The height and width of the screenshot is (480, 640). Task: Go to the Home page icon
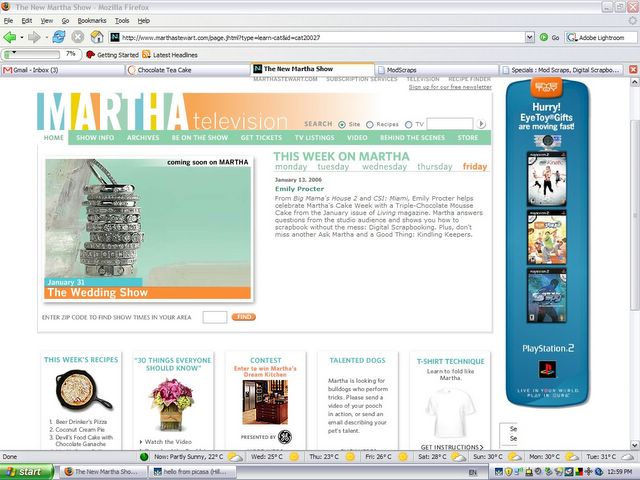click(97, 37)
